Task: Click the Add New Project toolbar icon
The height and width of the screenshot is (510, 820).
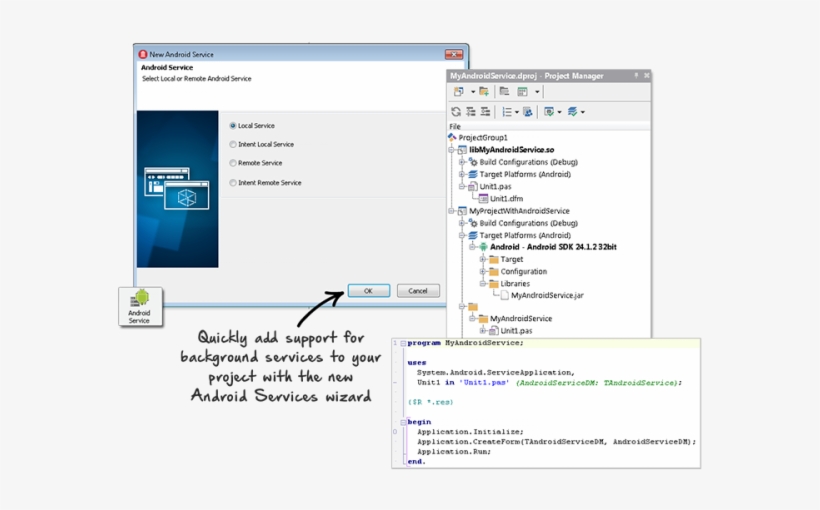Action: 459,92
